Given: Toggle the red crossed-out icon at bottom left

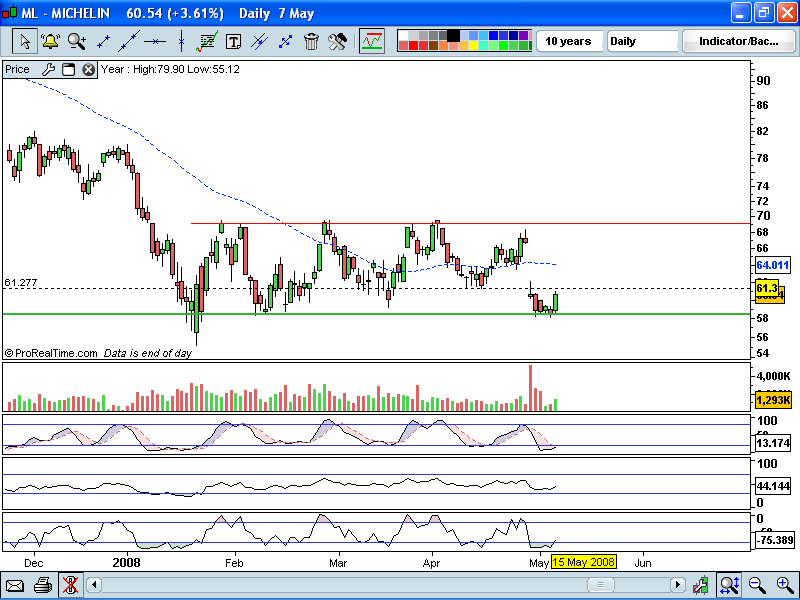Looking at the screenshot, I should click(x=70, y=585).
